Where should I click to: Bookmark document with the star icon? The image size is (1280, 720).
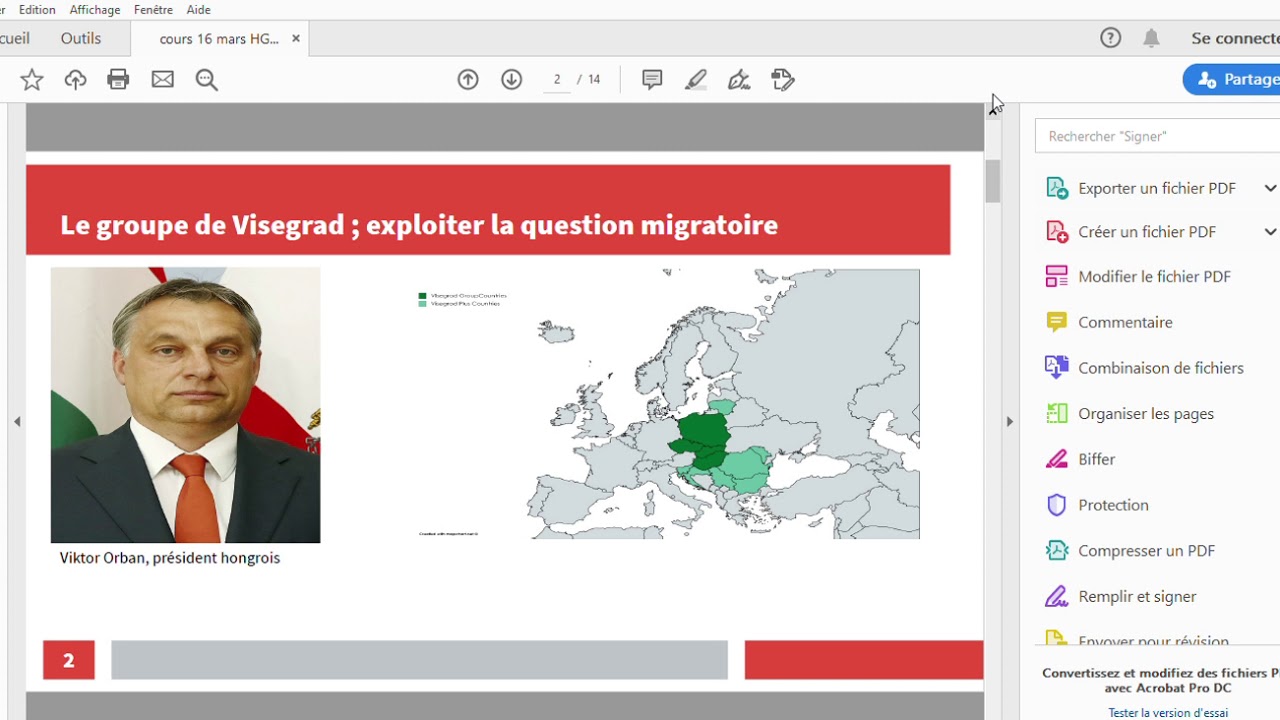tap(32, 80)
